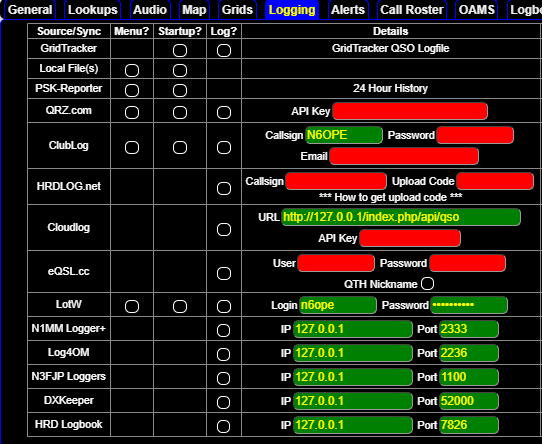Check Cloudlog Log checkbox
Image resolution: width=542 pixels, height=444 pixels.
point(224,229)
